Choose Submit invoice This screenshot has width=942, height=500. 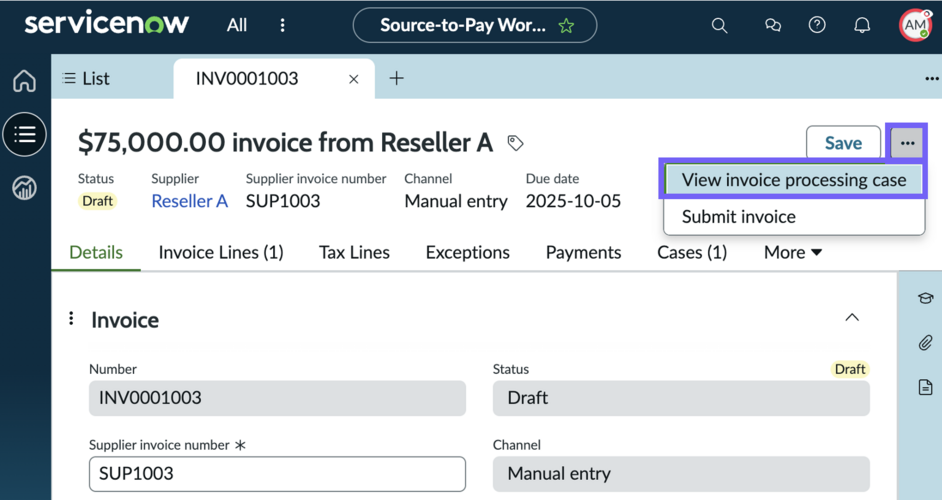794,216
